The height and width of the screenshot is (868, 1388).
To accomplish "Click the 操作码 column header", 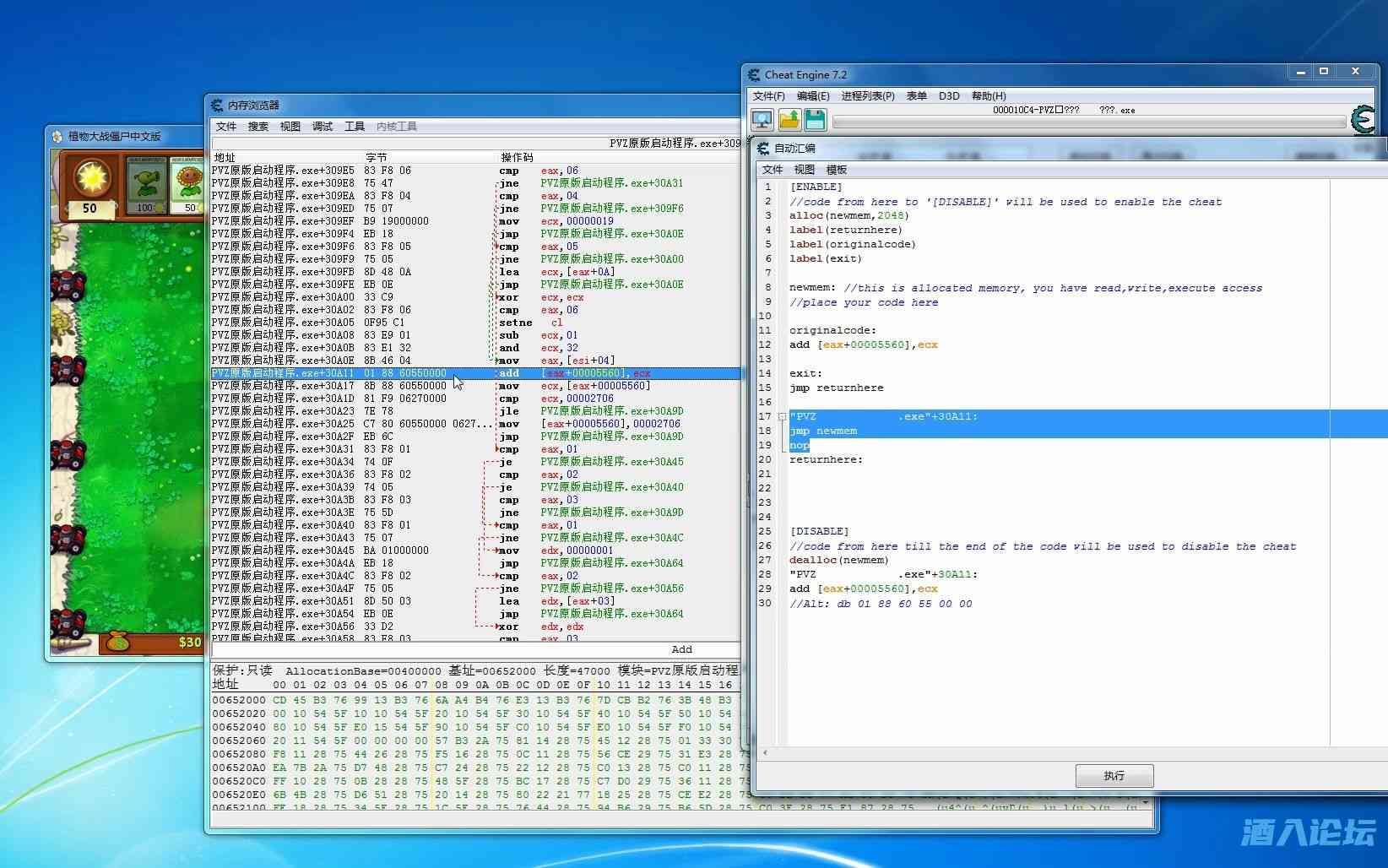I will click(x=517, y=157).
